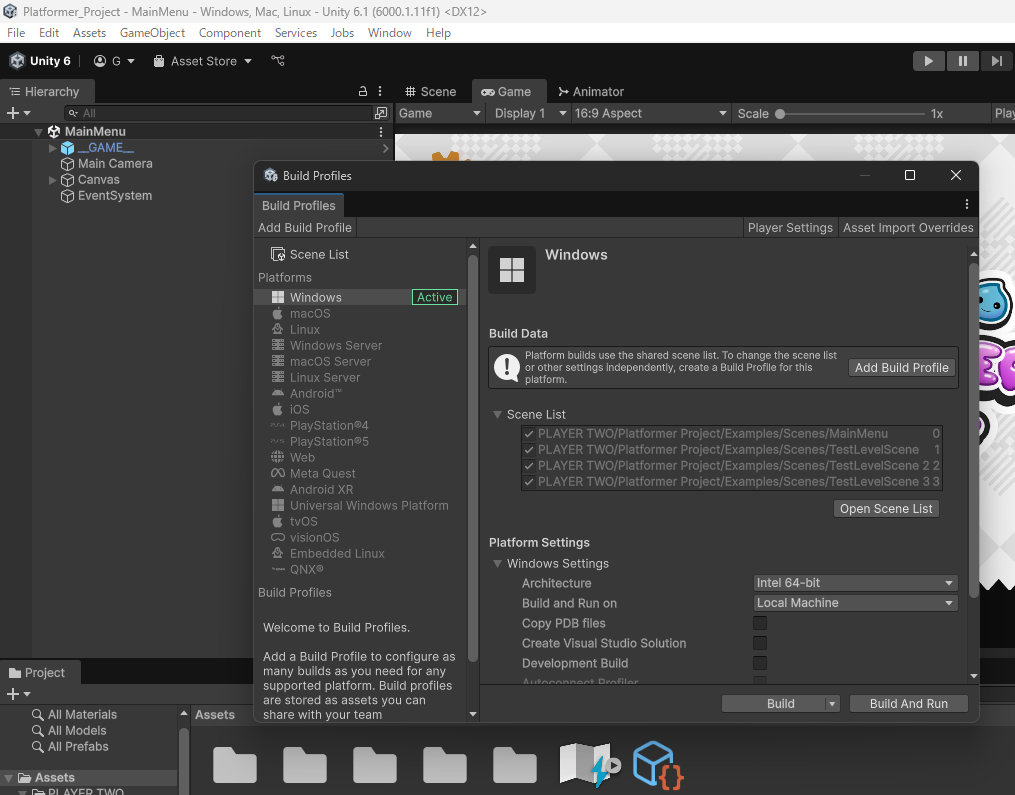Viewport: 1015px width, 795px height.
Task: Open the Build and Run on dropdown
Action: (855, 603)
